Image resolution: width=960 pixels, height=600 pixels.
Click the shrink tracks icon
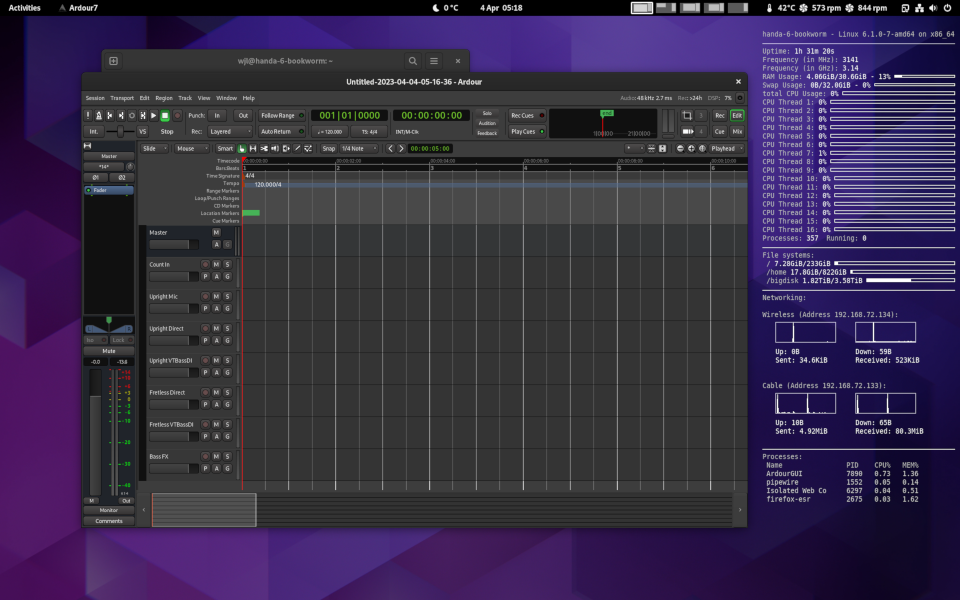651,148
